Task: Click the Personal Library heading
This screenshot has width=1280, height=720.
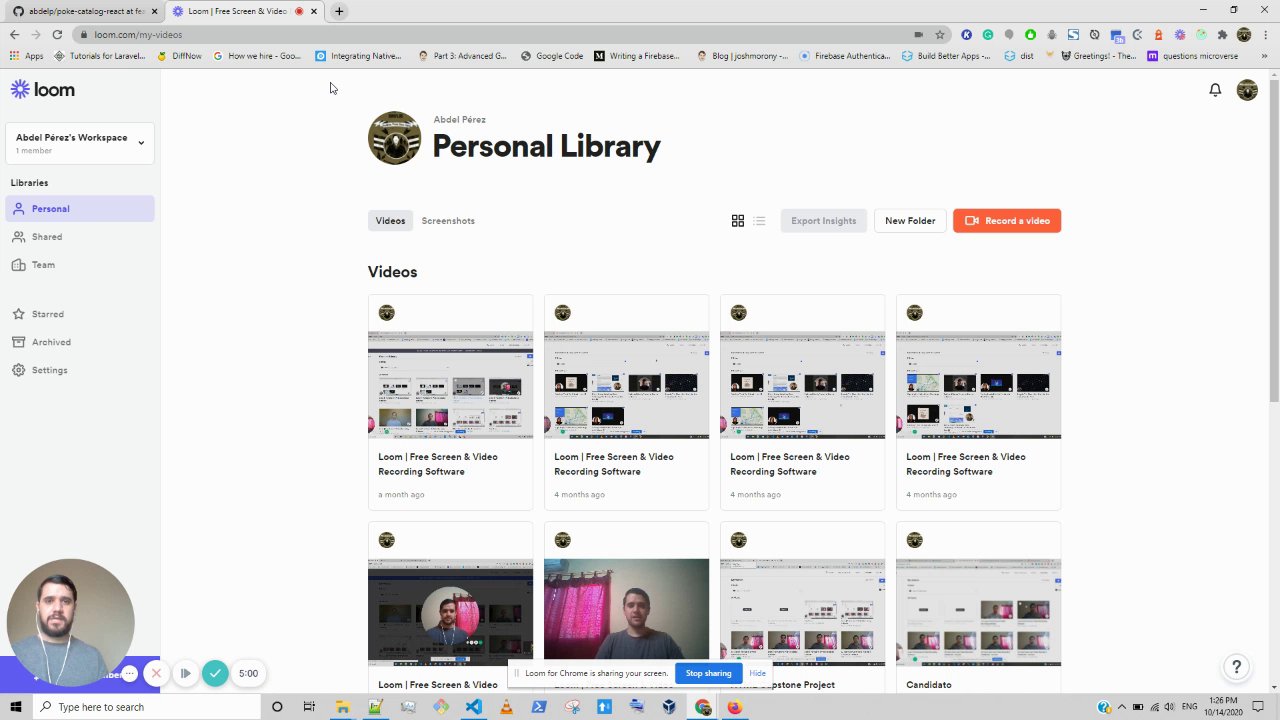Action: (546, 147)
